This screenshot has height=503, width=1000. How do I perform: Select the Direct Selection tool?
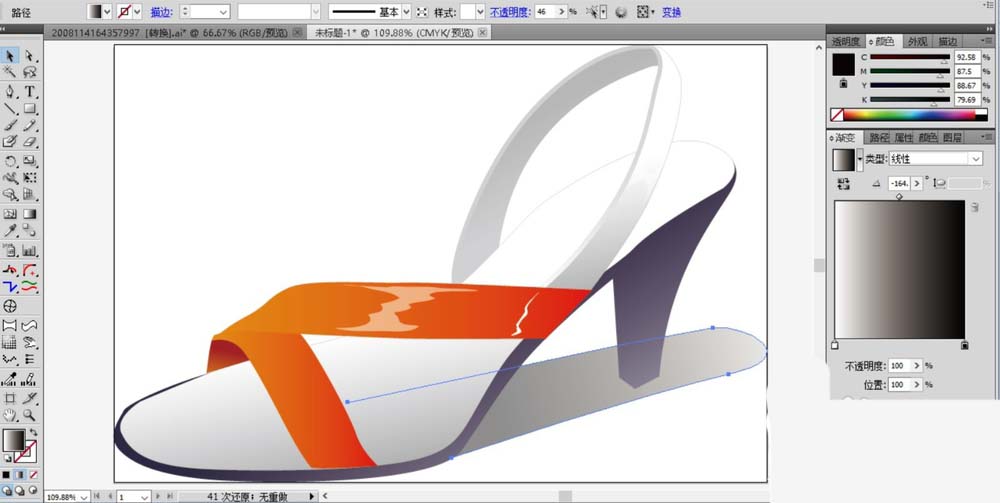29,56
